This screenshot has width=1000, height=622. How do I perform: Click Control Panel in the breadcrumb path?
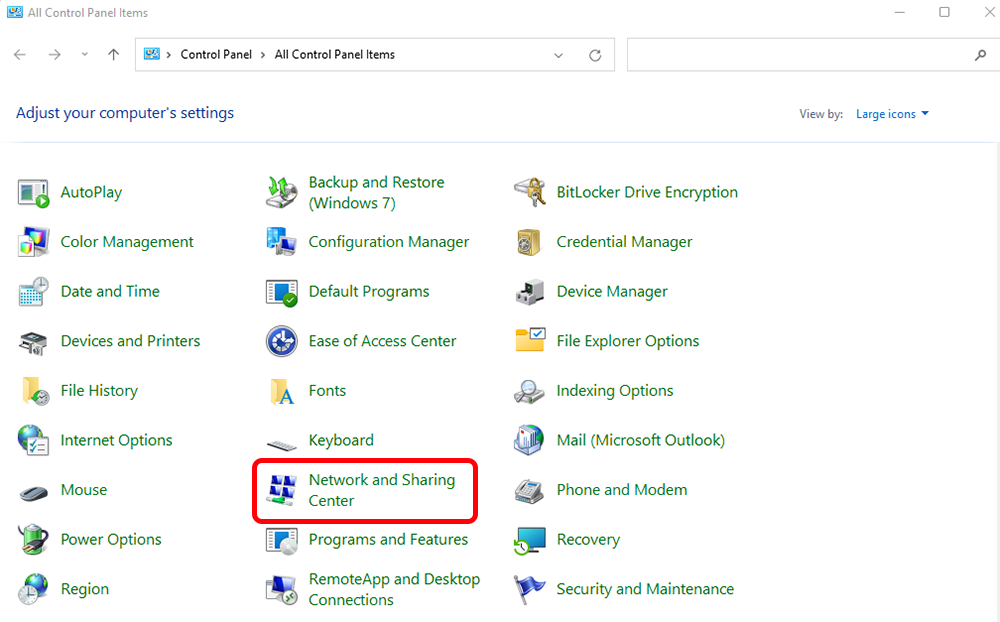click(x=217, y=55)
